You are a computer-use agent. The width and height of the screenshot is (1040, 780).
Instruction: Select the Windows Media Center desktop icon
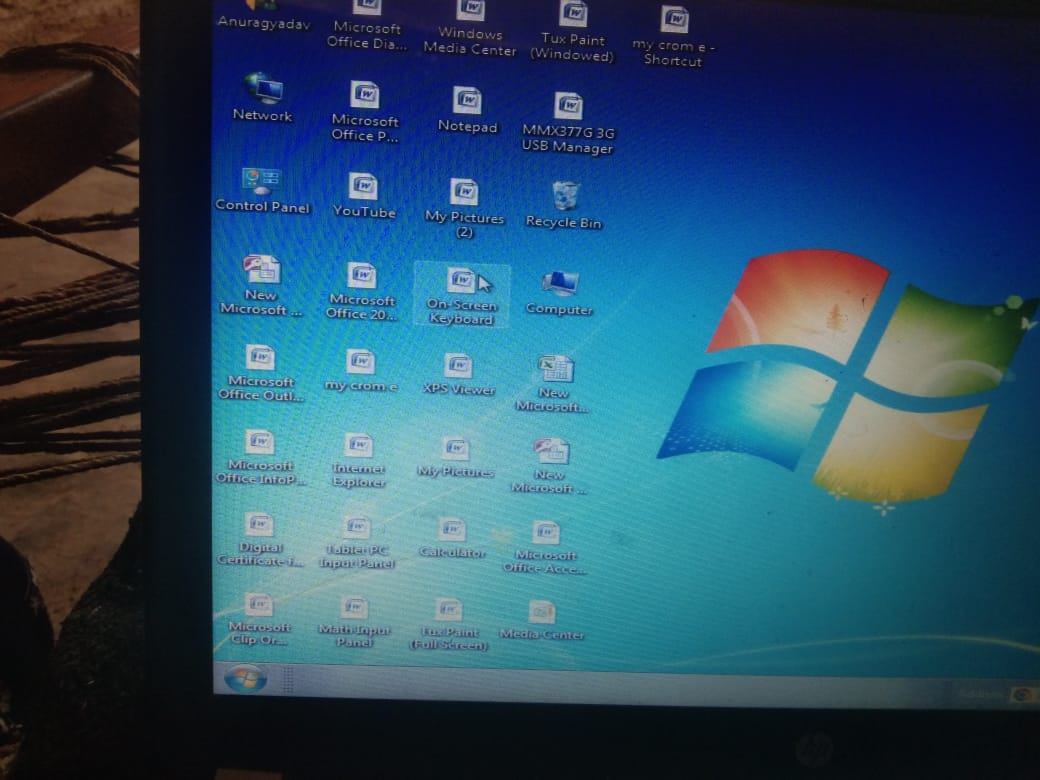pyautogui.click(x=470, y=28)
